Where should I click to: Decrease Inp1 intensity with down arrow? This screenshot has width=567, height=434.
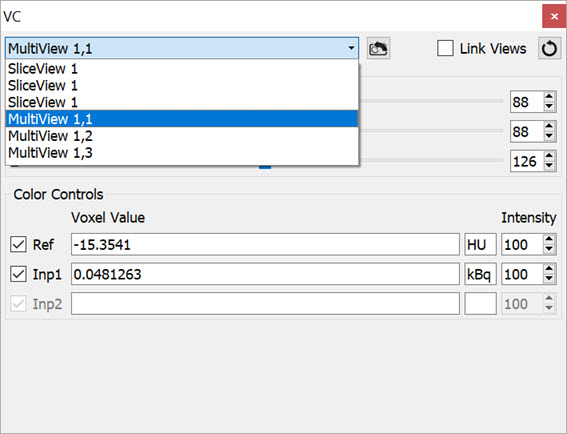coord(549,279)
